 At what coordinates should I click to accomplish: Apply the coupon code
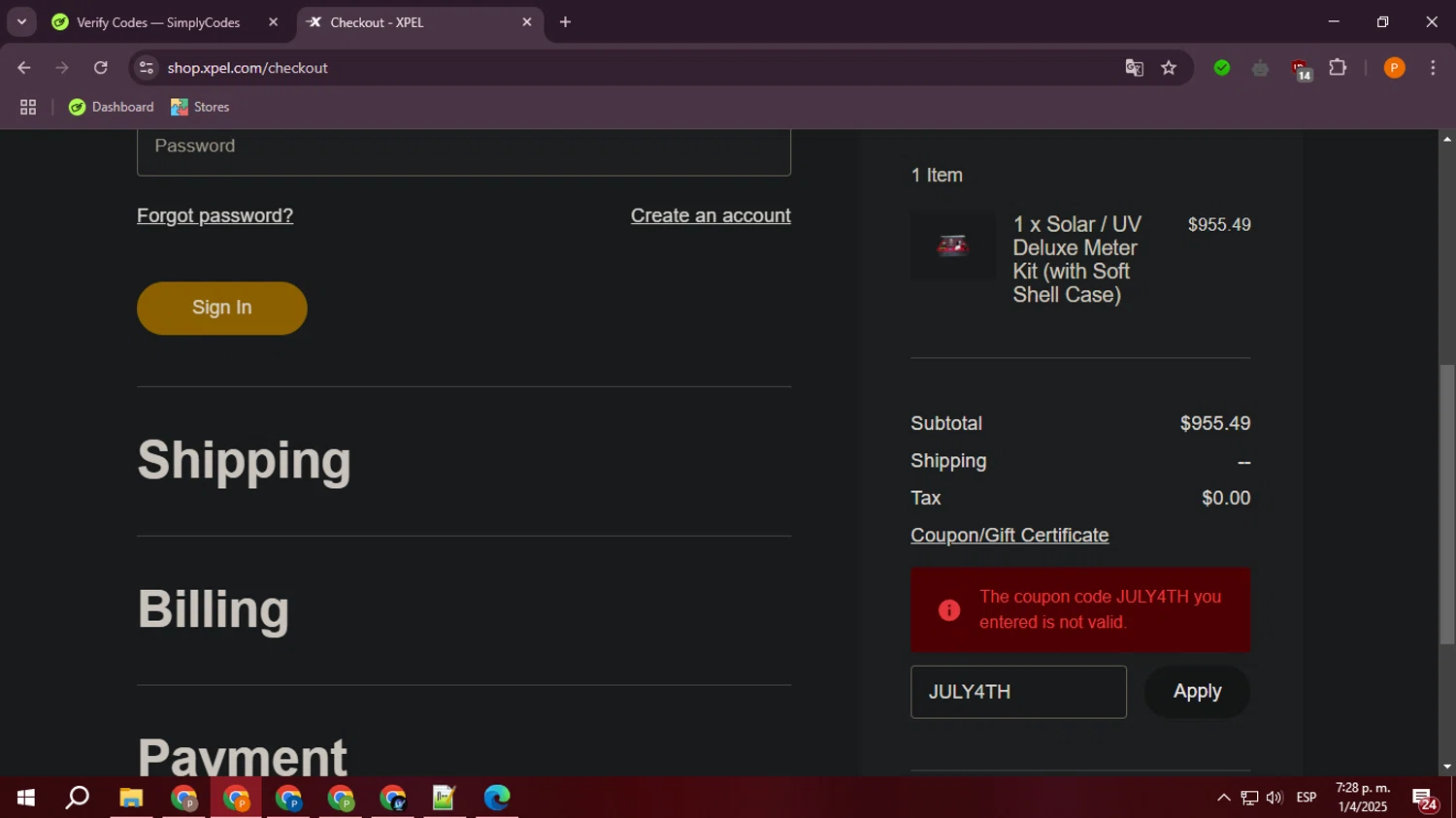(x=1197, y=692)
